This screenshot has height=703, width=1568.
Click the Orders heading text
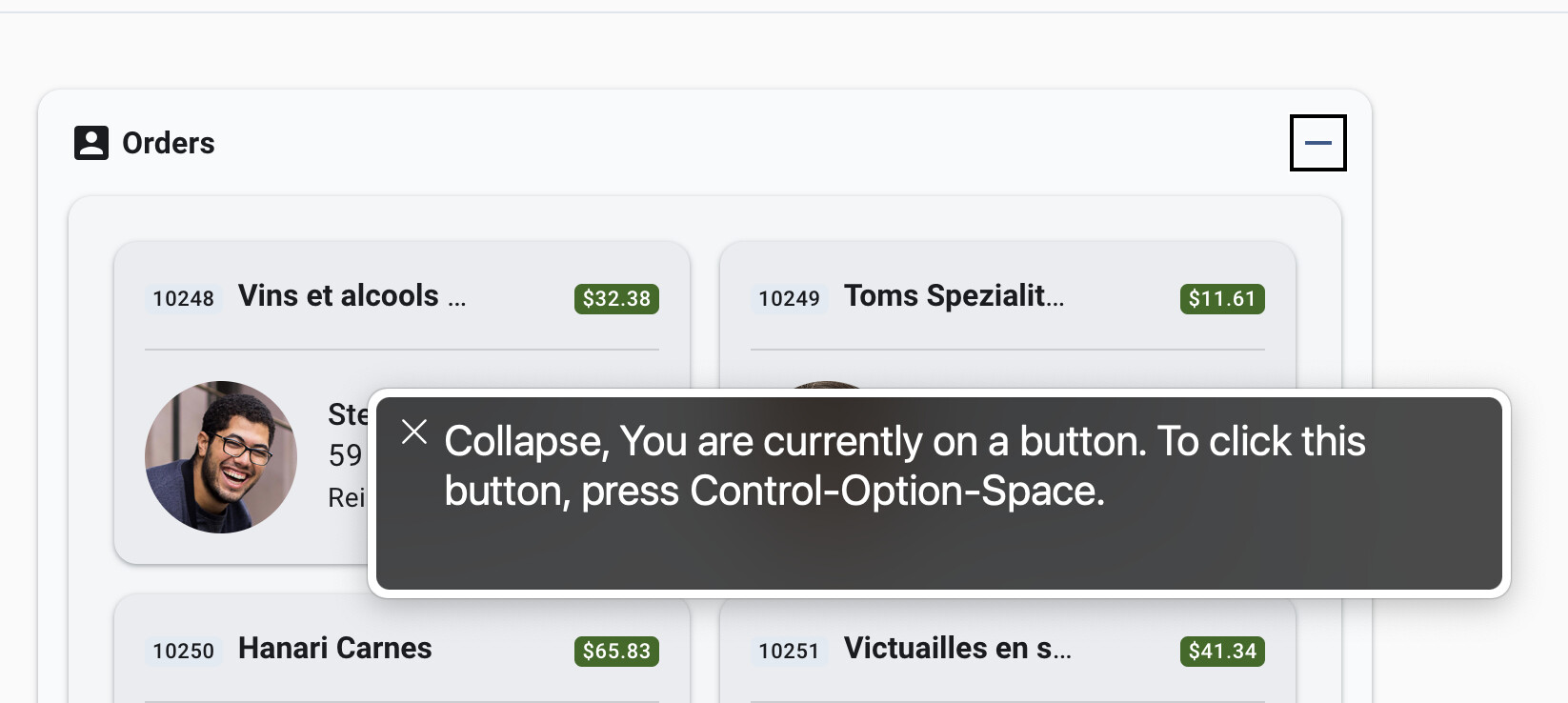point(169,143)
